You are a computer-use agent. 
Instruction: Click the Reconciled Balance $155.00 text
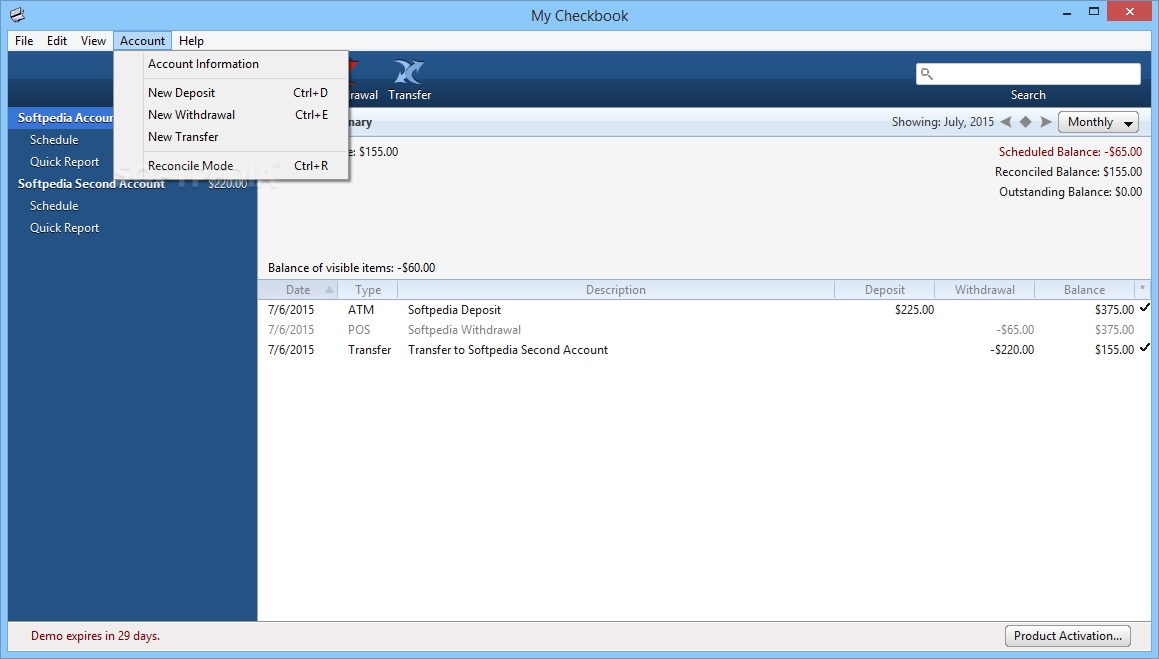click(1068, 172)
